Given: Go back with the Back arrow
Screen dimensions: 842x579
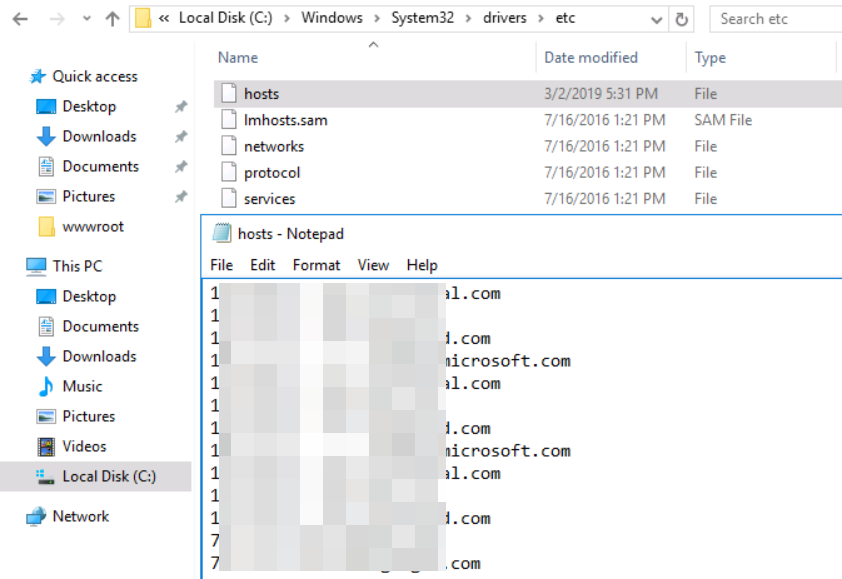Looking at the screenshot, I should tap(20, 19).
